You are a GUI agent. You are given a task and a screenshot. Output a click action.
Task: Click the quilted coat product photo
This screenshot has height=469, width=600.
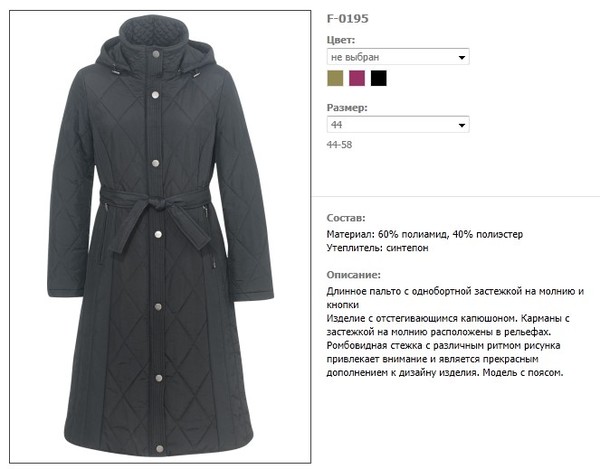(160, 236)
